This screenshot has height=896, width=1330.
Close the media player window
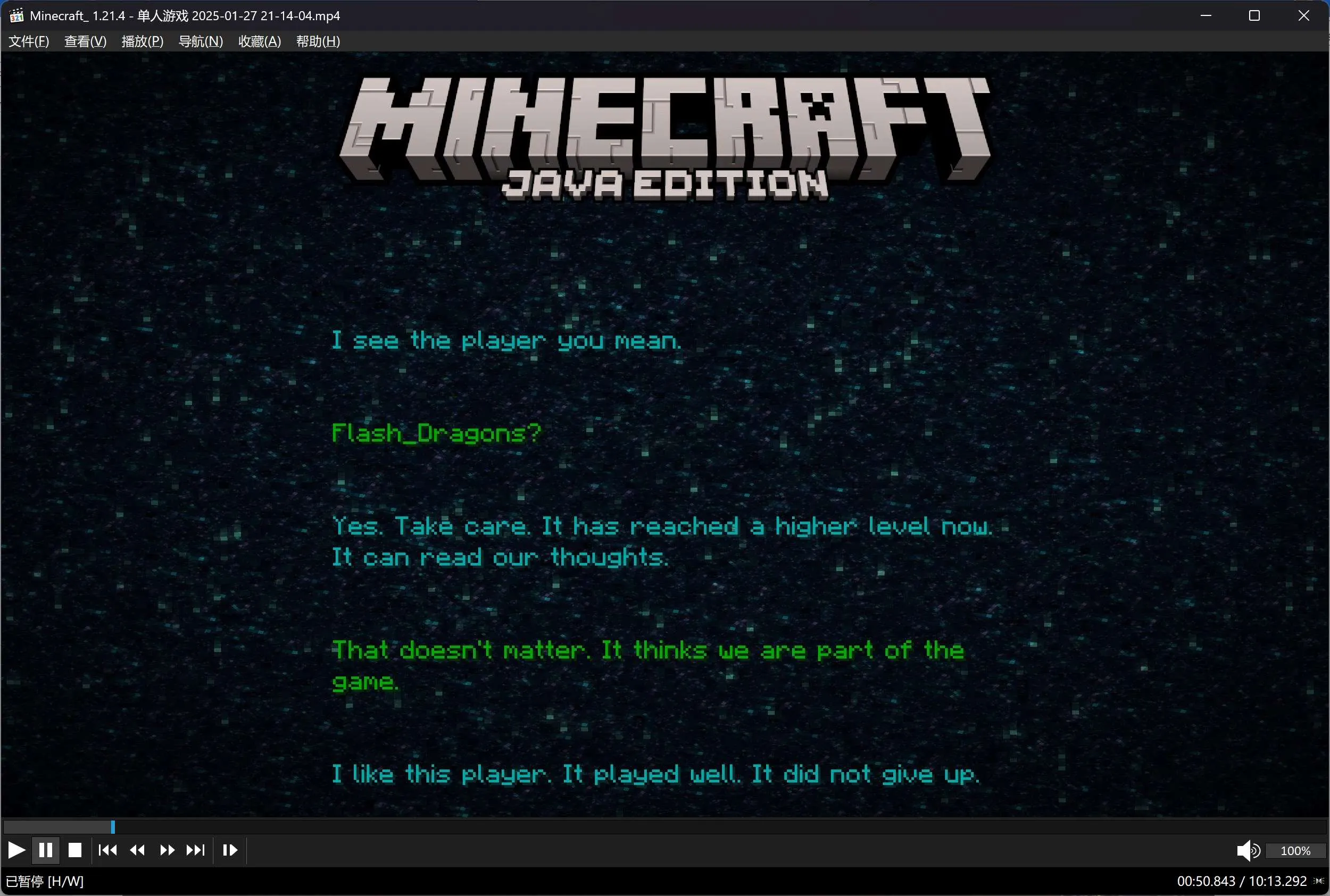1304,15
